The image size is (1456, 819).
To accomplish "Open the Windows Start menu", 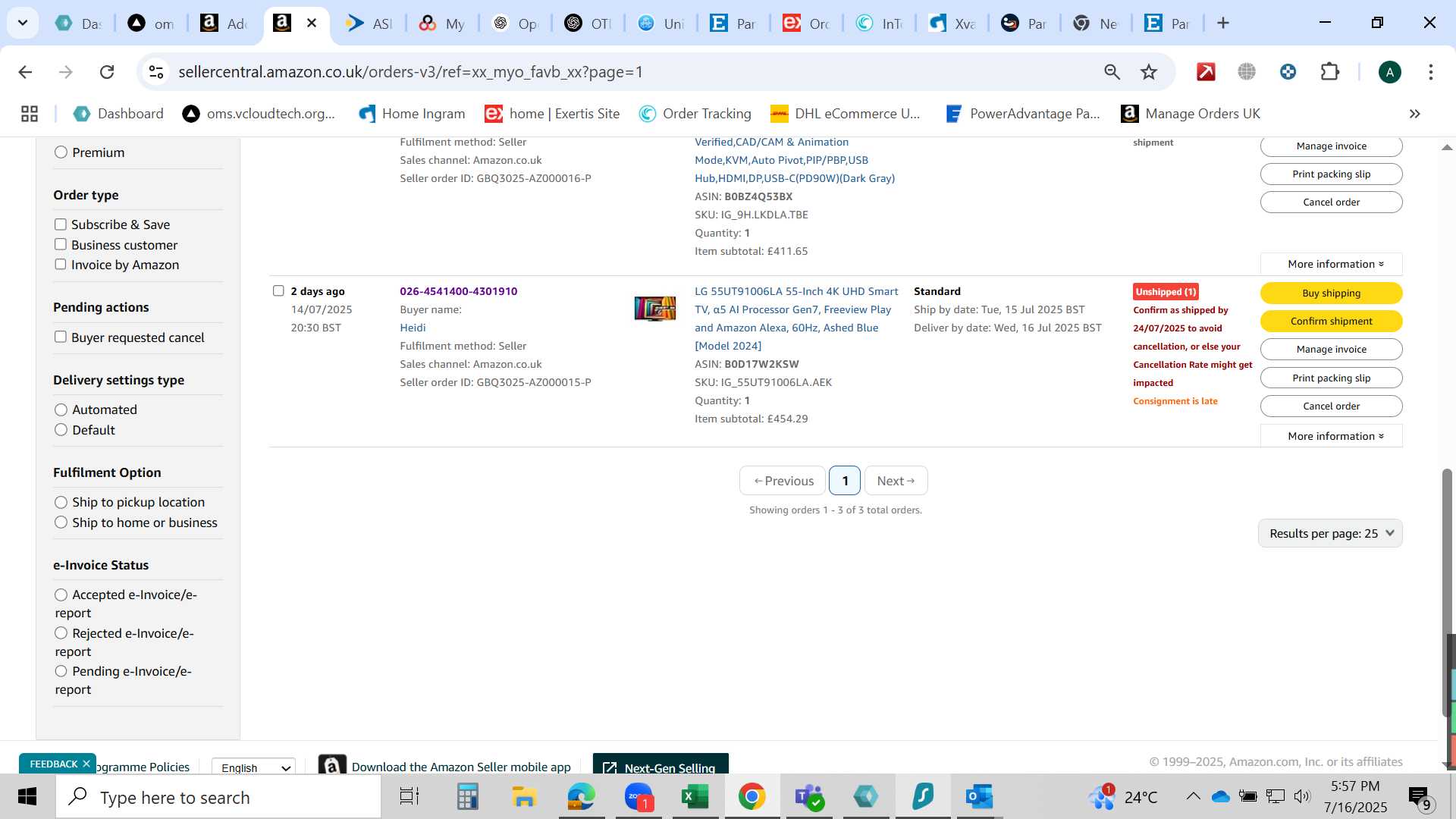I will pyautogui.click(x=27, y=797).
